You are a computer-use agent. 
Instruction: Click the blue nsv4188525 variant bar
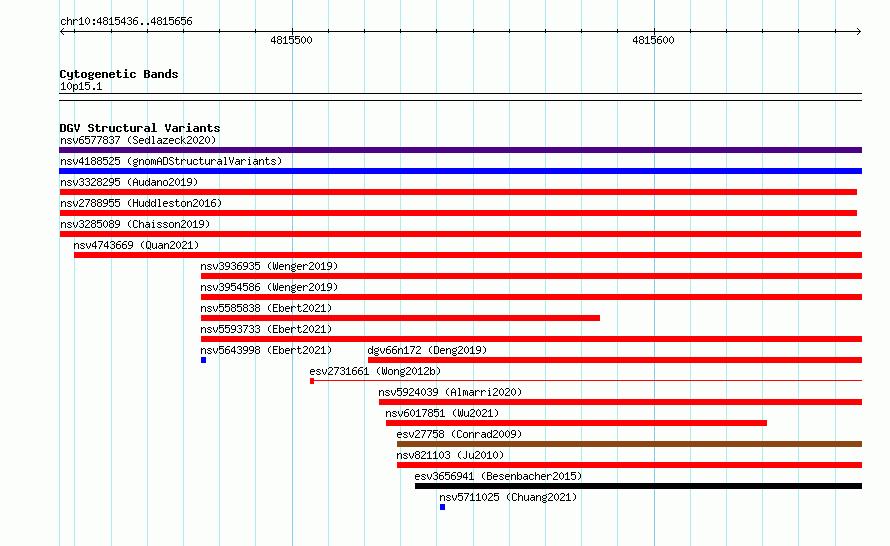click(x=460, y=171)
